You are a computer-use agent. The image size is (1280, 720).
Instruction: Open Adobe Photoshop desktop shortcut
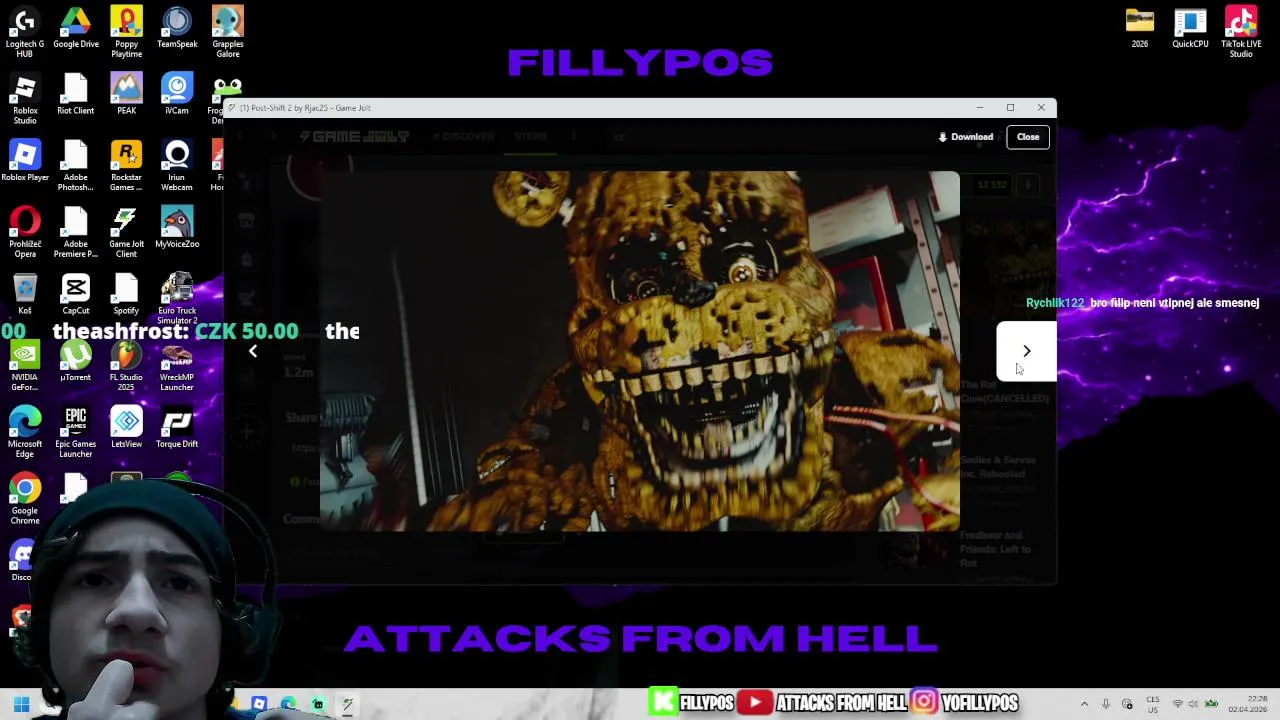pyautogui.click(x=76, y=166)
